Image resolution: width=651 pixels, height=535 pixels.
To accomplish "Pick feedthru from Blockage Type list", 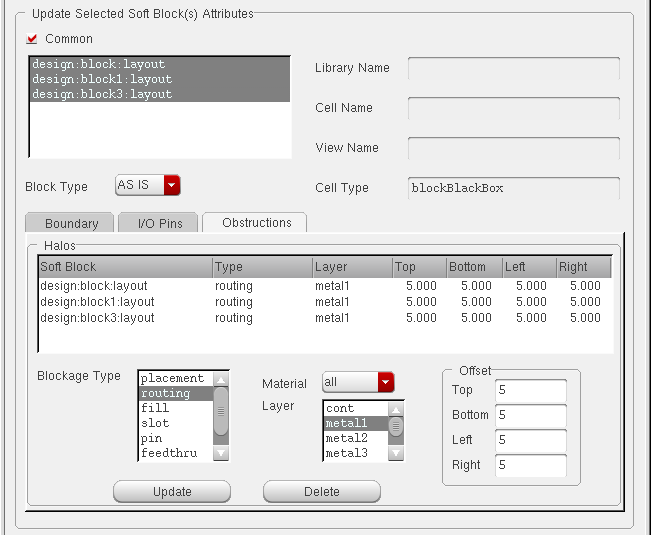I will [x=169, y=453].
